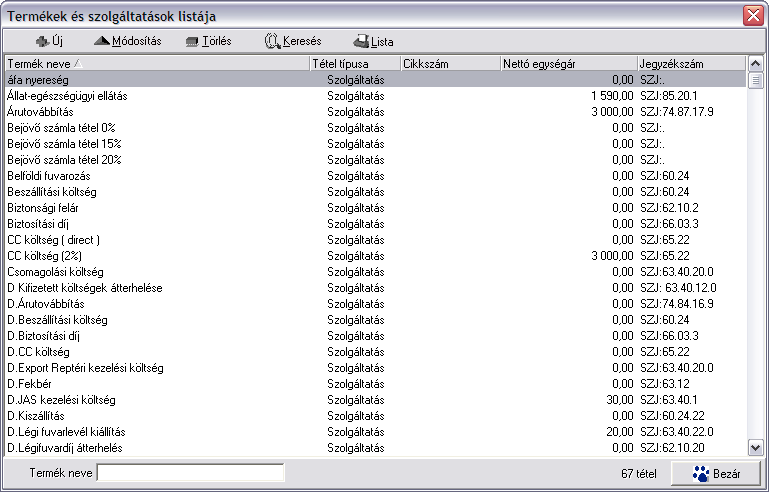Image resolution: width=769 pixels, height=492 pixels.
Task: Click the Cikkszám column header
Action: [x=451, y=64]
